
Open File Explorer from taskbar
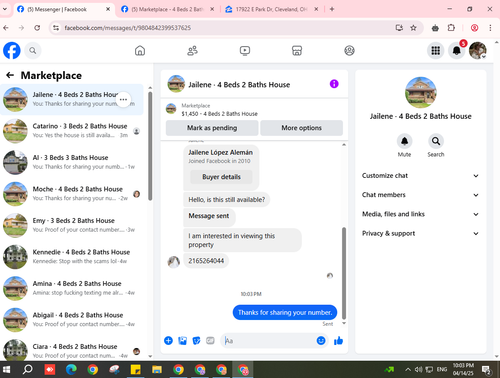(x=157, y=369)
